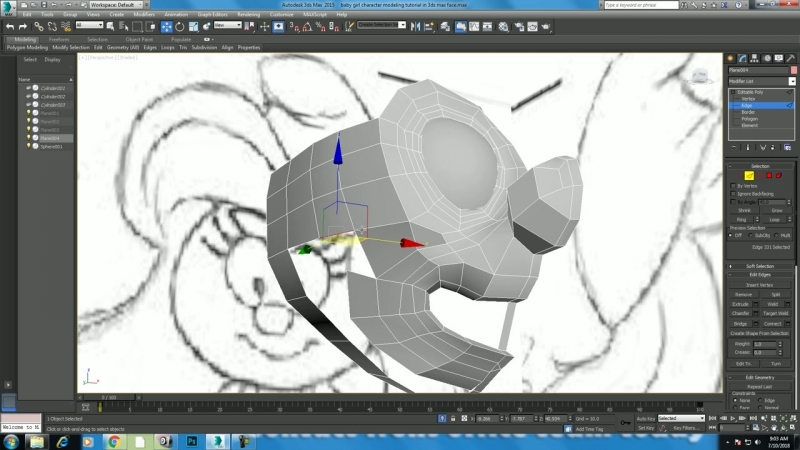The height and width of the screenshot is (450, 800).
Task: Choose Rectangular Selection Region tool
Action: 137,27
